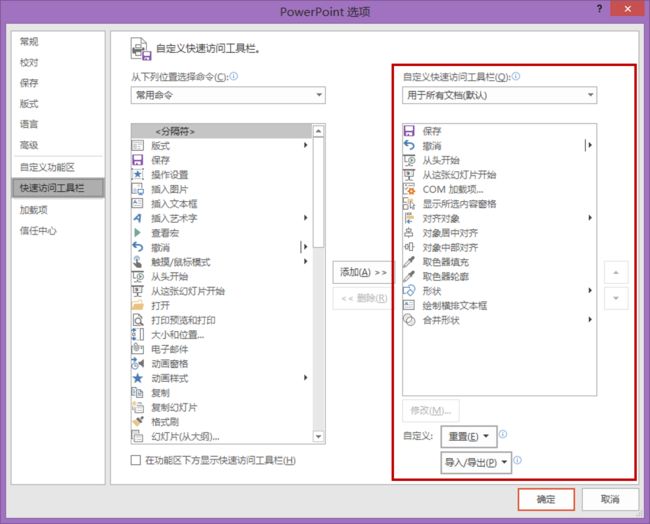Click the 动画样式 star icon

click(x=138, y=378)
